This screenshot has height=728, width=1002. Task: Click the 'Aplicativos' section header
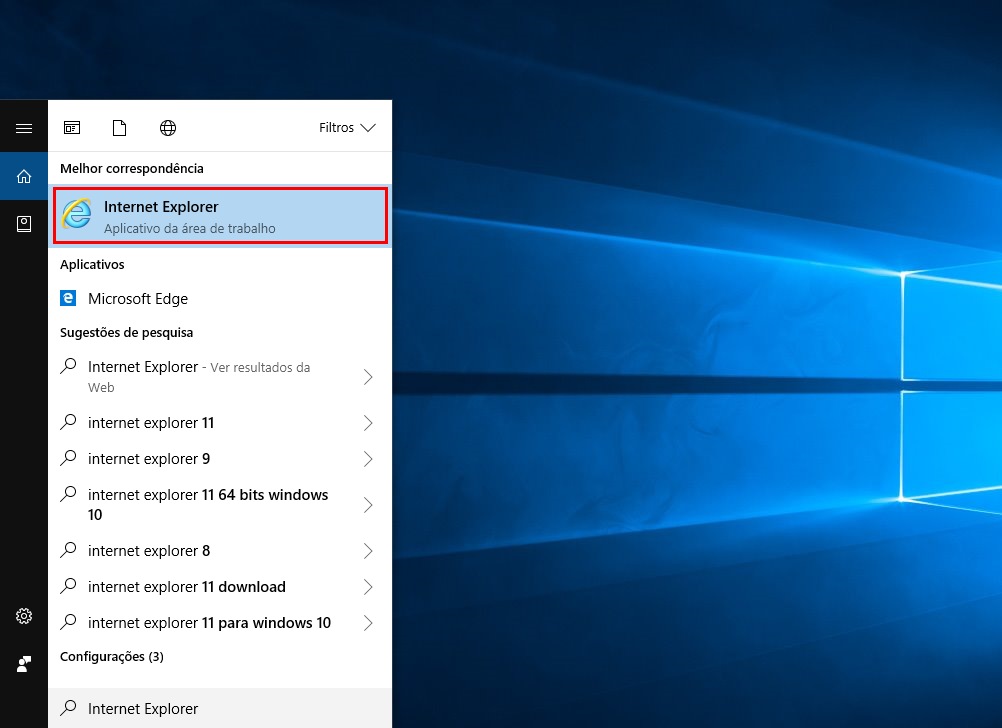92,265
